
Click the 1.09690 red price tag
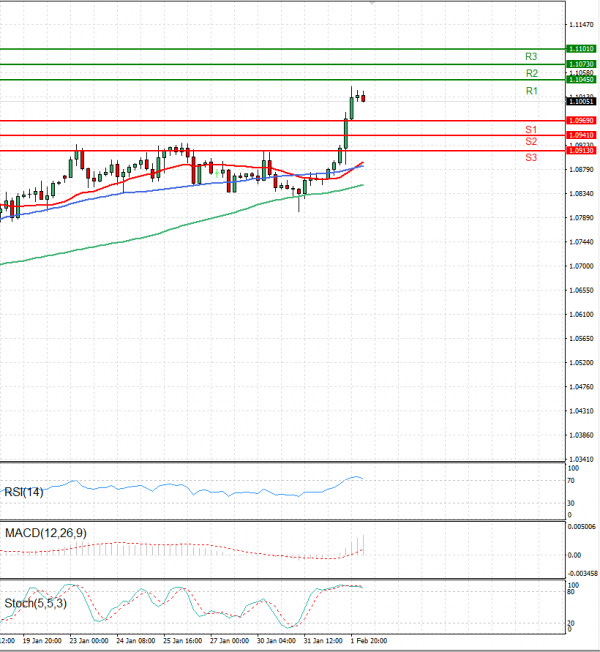pos(580,120)
